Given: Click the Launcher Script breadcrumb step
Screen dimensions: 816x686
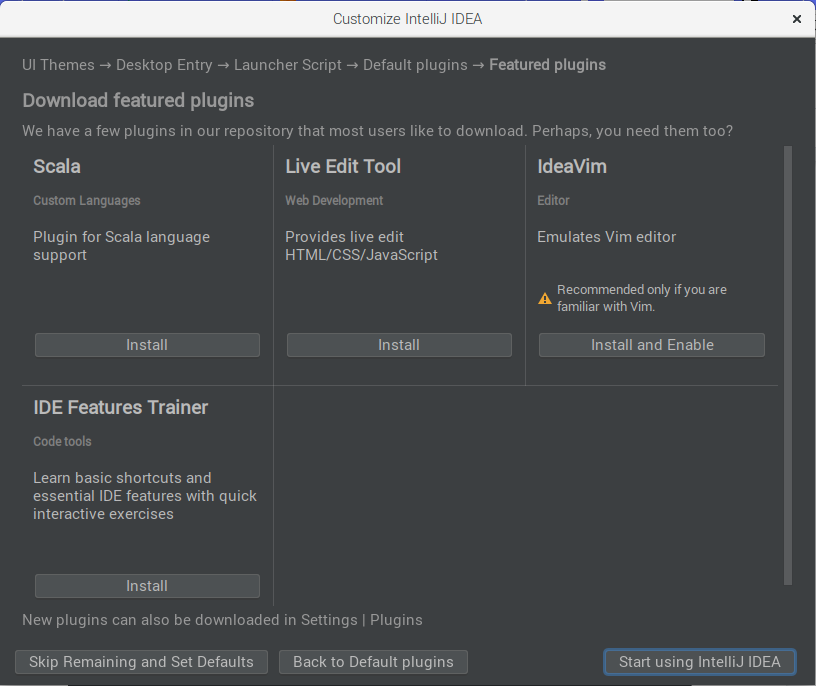Looking at the screenshot, I should 288,65.
